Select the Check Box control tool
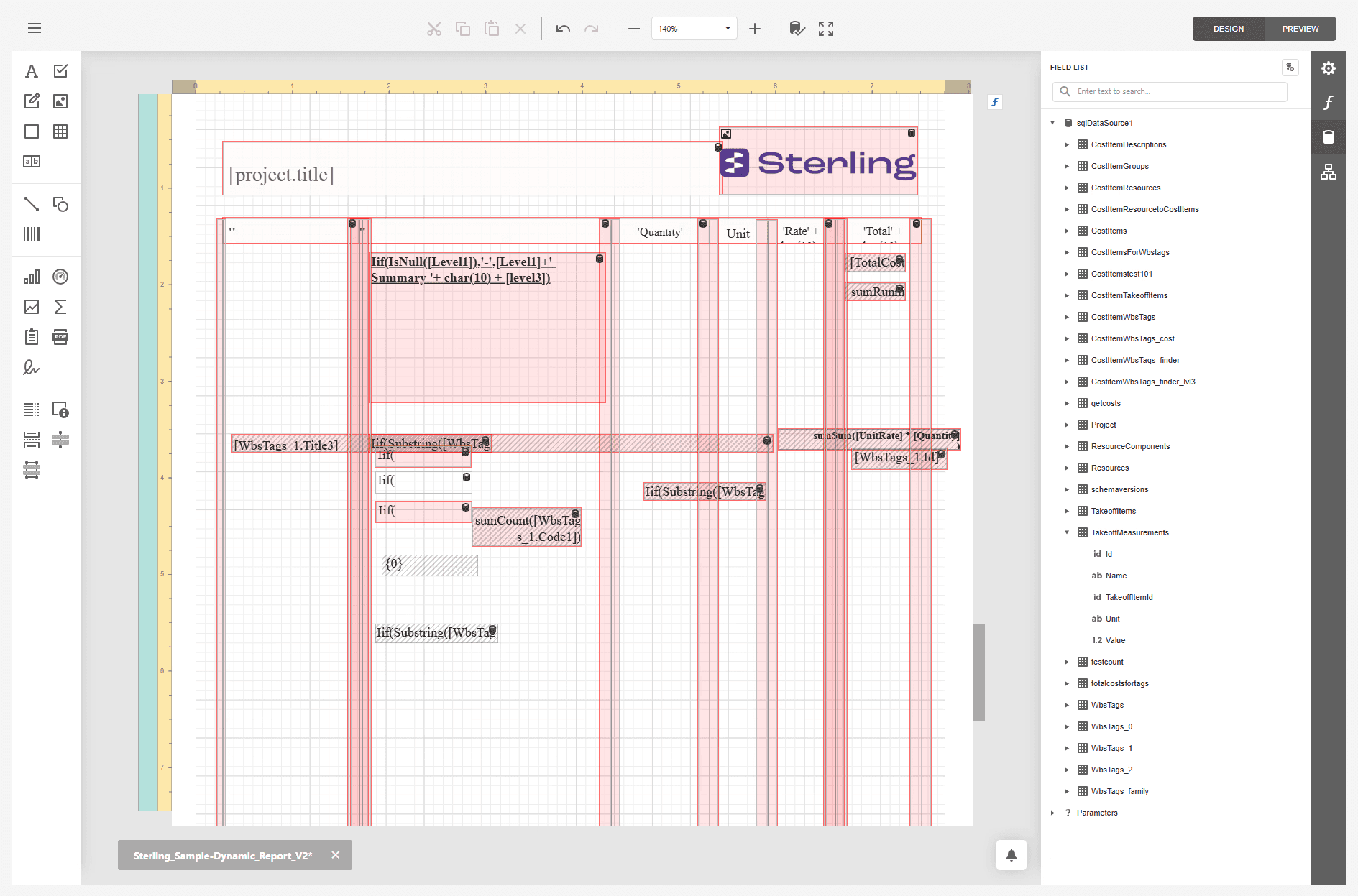1358x896 pixels. pyautogui.click(x=60, y=71)
